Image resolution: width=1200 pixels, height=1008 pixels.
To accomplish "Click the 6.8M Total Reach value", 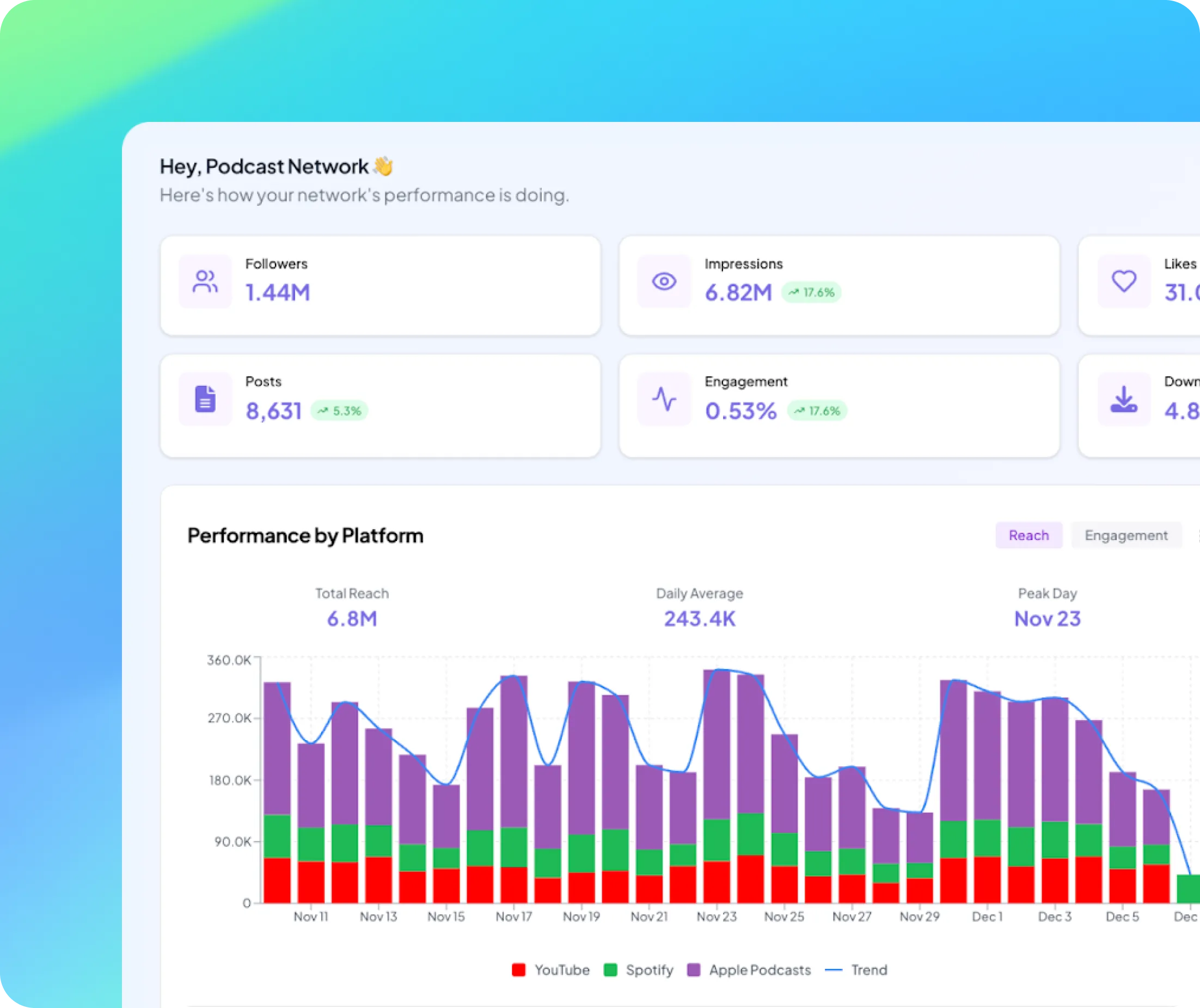I will [352, 619].
